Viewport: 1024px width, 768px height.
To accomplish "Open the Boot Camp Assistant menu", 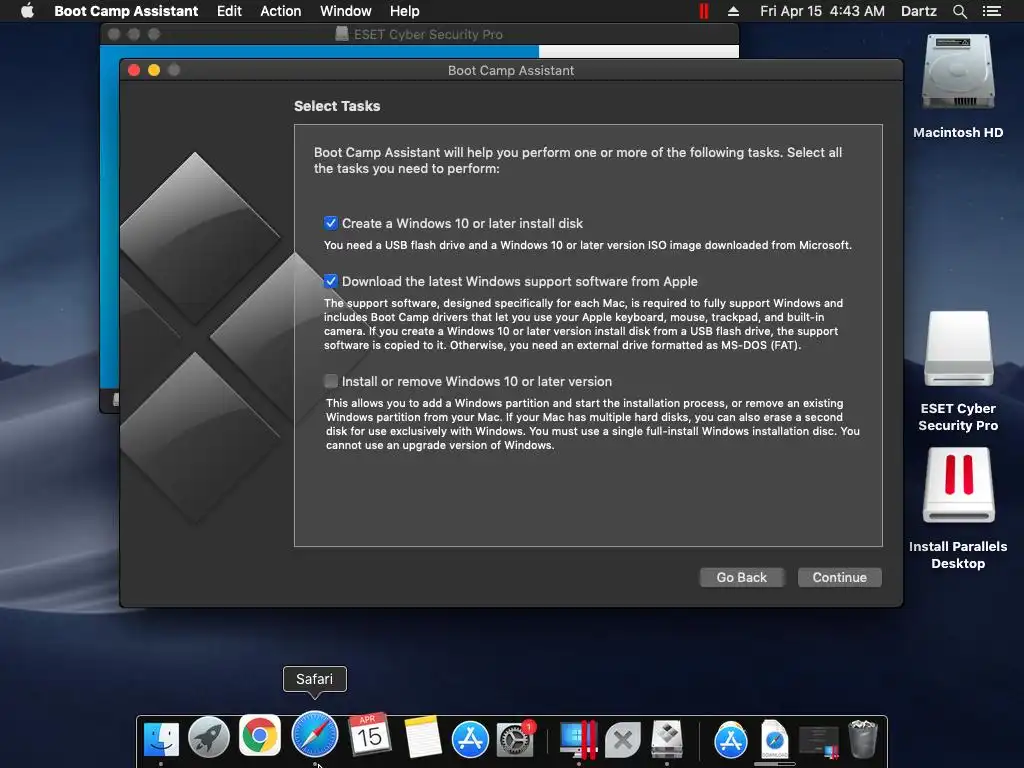I will [x=126, y=11].
